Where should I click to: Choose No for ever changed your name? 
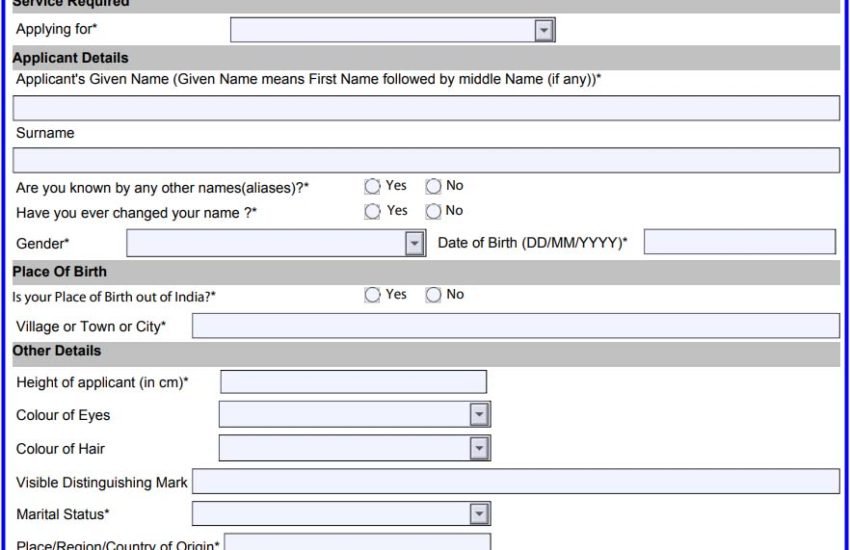[x=433, y=211]
